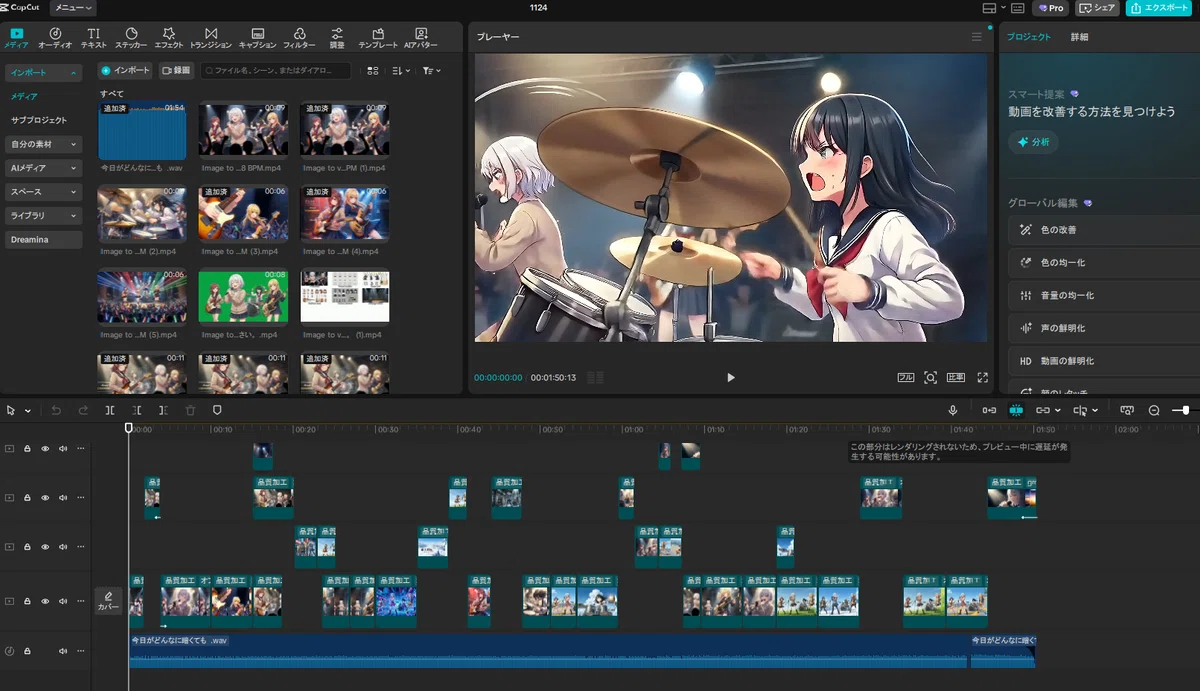Expand the ライブラリ sidebar section
Viewport: 1200px width, 691px height.
coord(43,215)
